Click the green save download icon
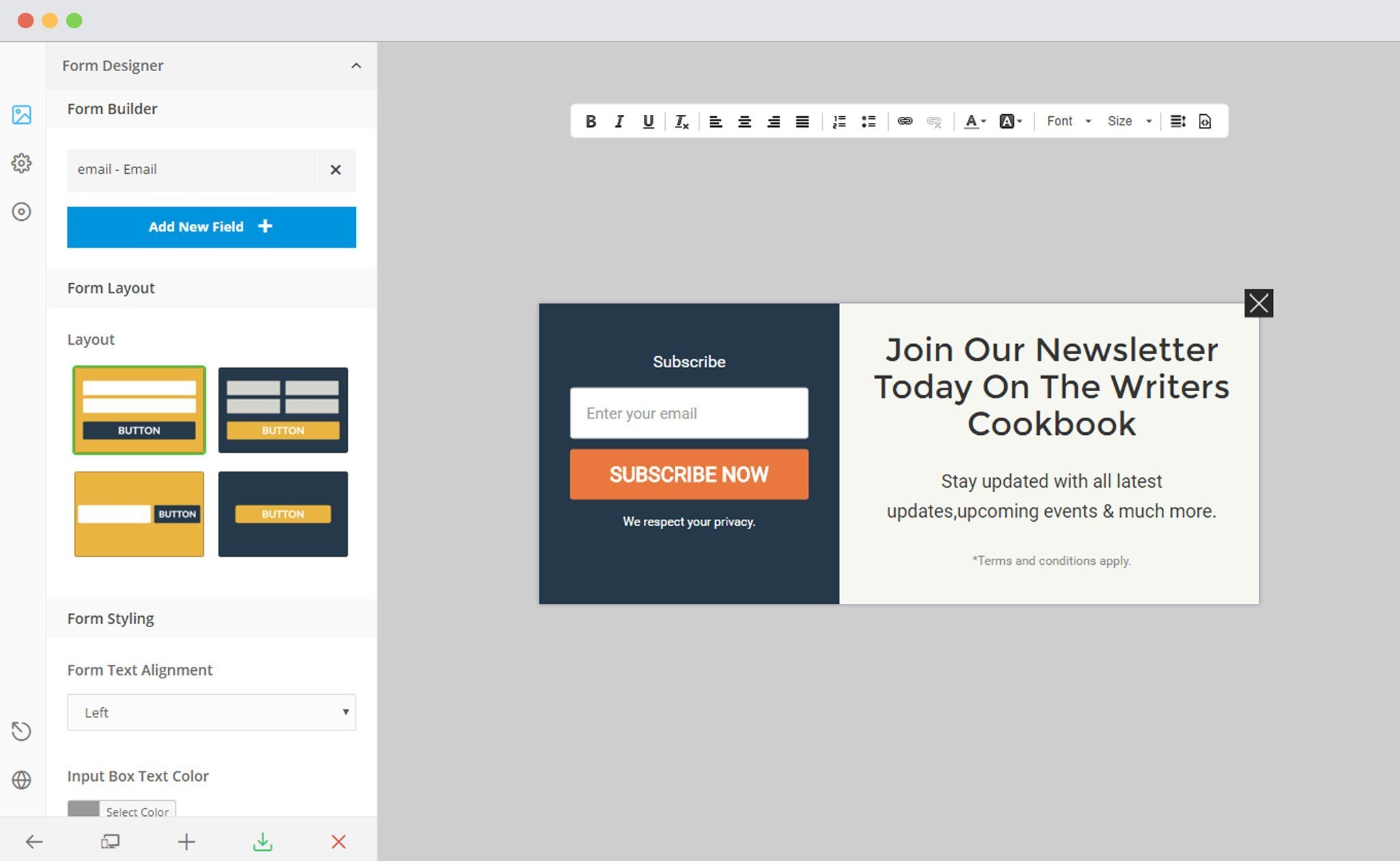This screenshot has width=1400, height=861. point(262,841)
